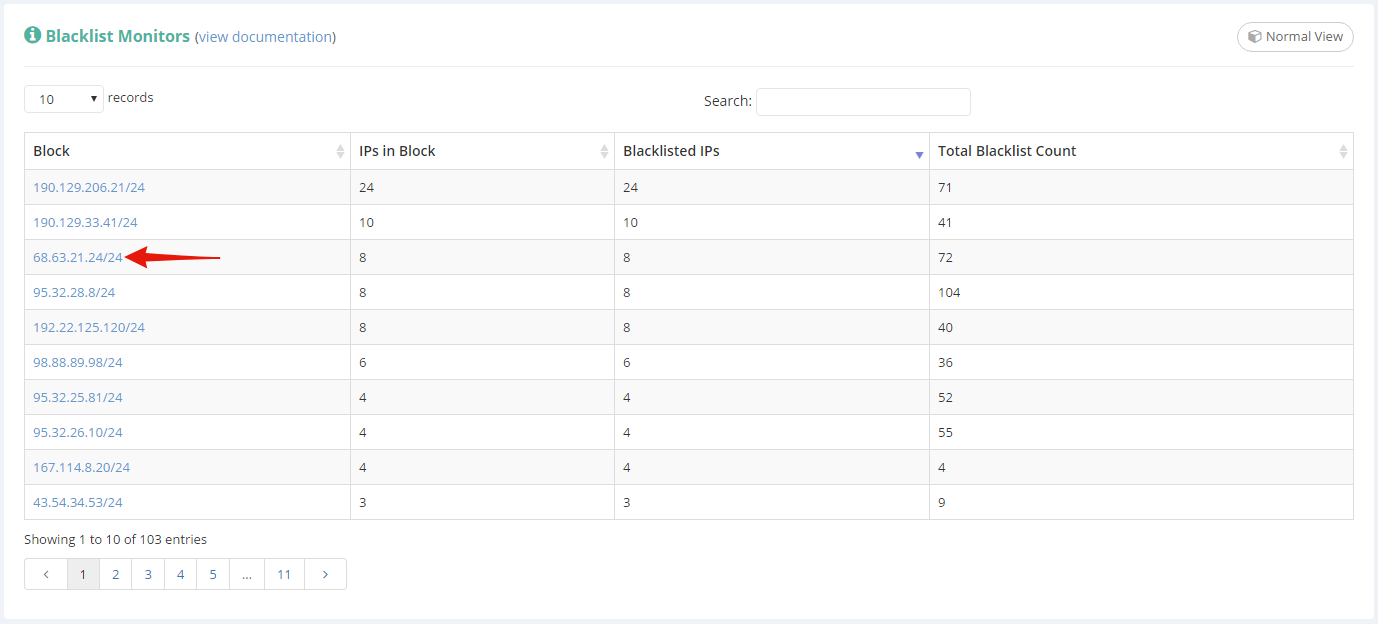The image size is (1378, 624).
Task: Toggle Blacklisted IPs sort direction arrow
Action: click(919, 154)
